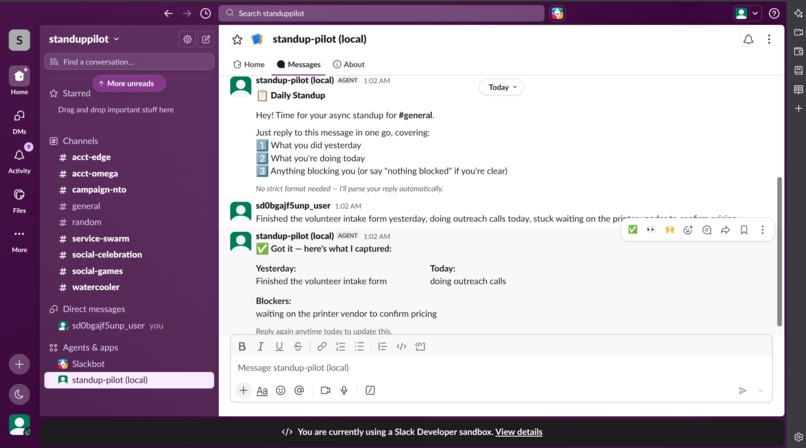The height and width of the screenshot is (448, 806).
Task: Click the More unreads button
Action: tap(129, 83)
